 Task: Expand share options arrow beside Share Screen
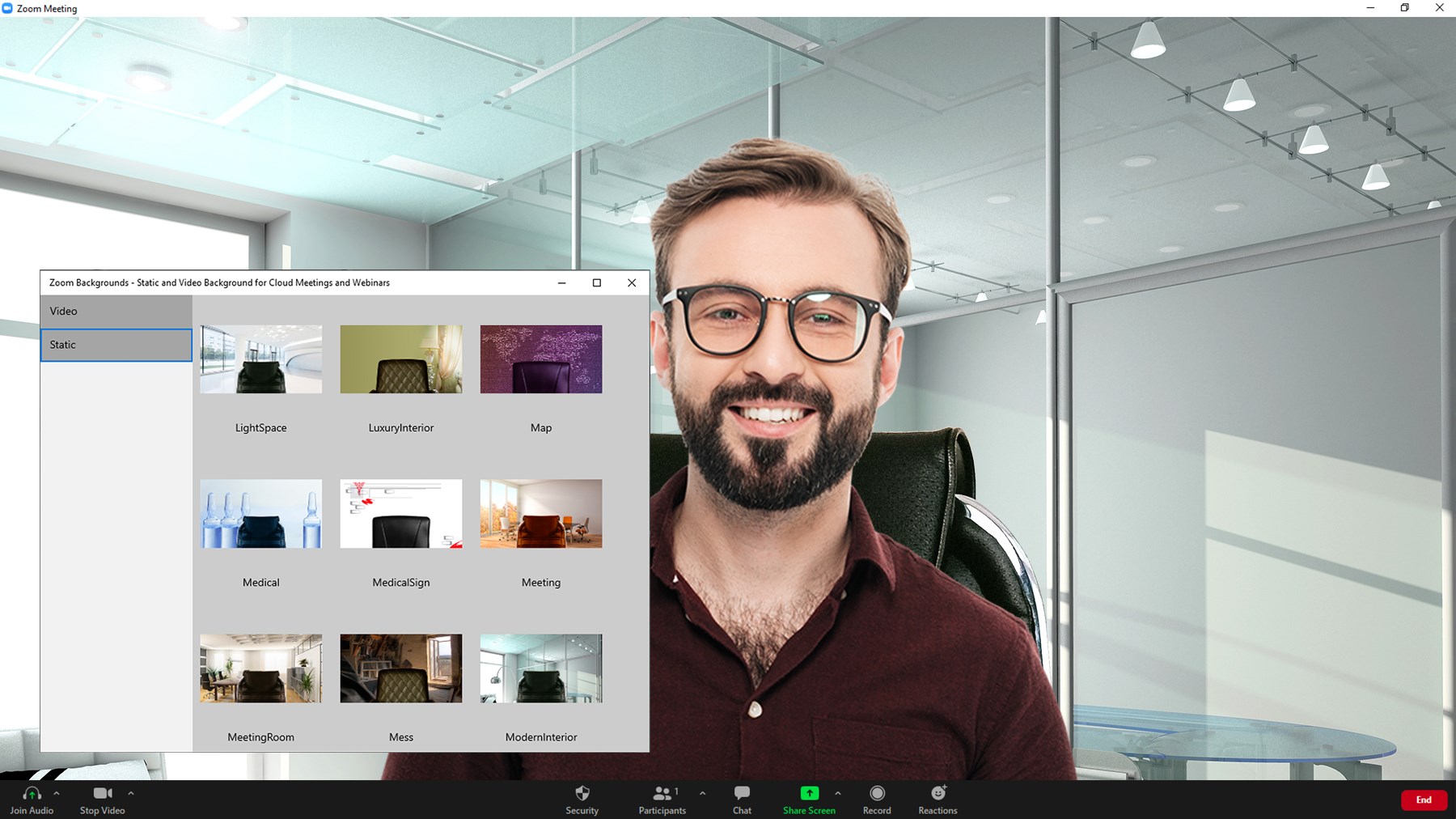(x=838, y=793)
